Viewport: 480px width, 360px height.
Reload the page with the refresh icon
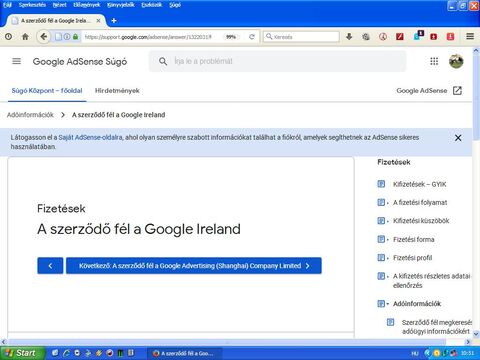(x=252, y=37)
